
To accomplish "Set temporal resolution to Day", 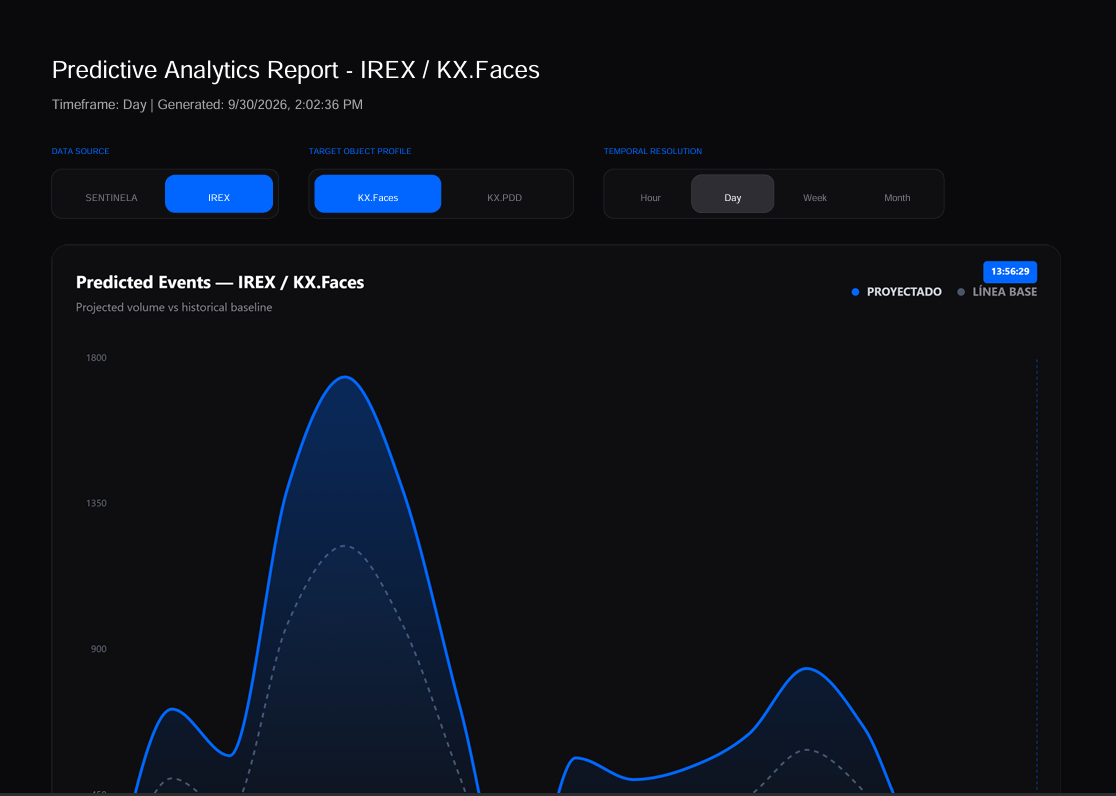I will tap(732, 194).
